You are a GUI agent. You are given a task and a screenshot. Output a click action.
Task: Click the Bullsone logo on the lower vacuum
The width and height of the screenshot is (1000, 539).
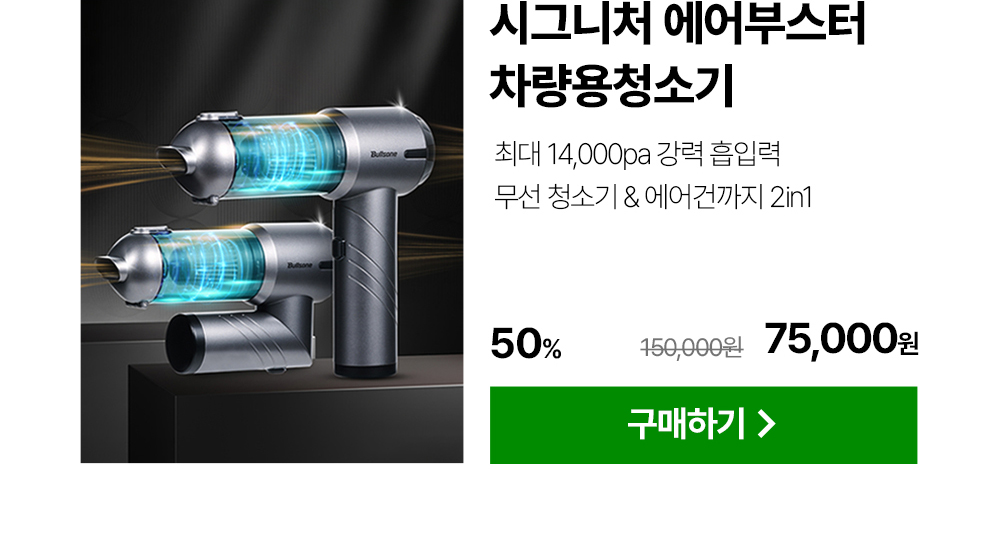pyautogui.click(x=300, y=265)
